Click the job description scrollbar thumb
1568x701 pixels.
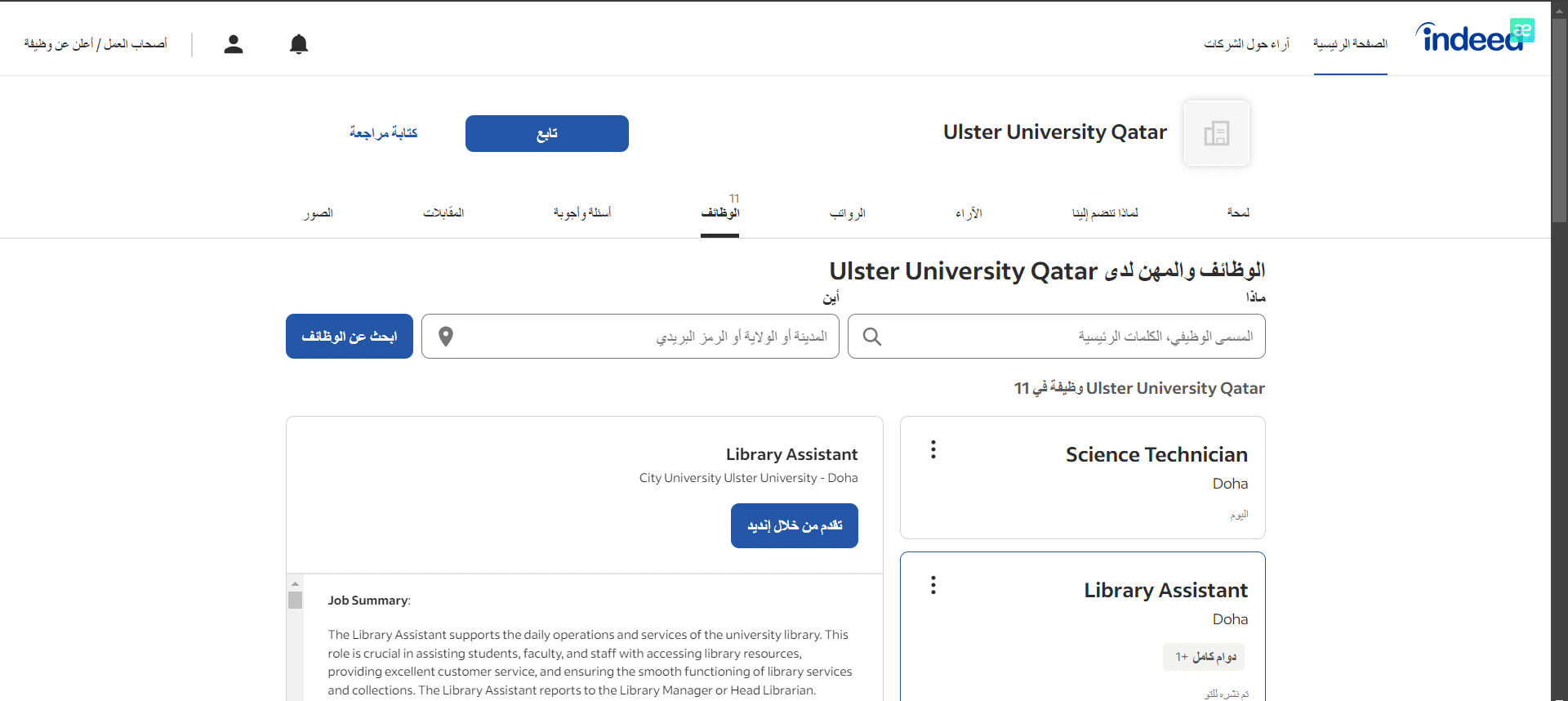(x=295, y=601)
